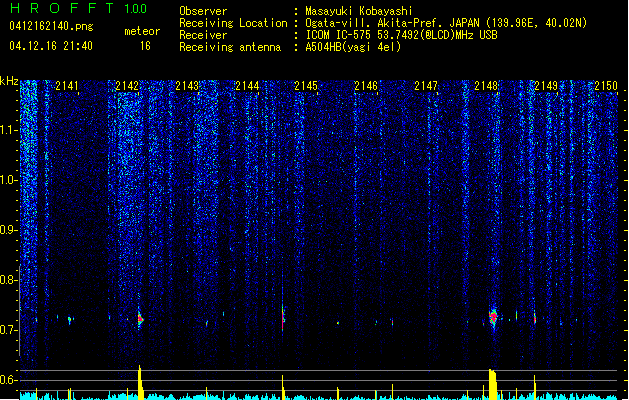Click the 2141 time axis marker
Image resolution: width=629 pixels, height=400 pixels.
(x=67, y=86)
